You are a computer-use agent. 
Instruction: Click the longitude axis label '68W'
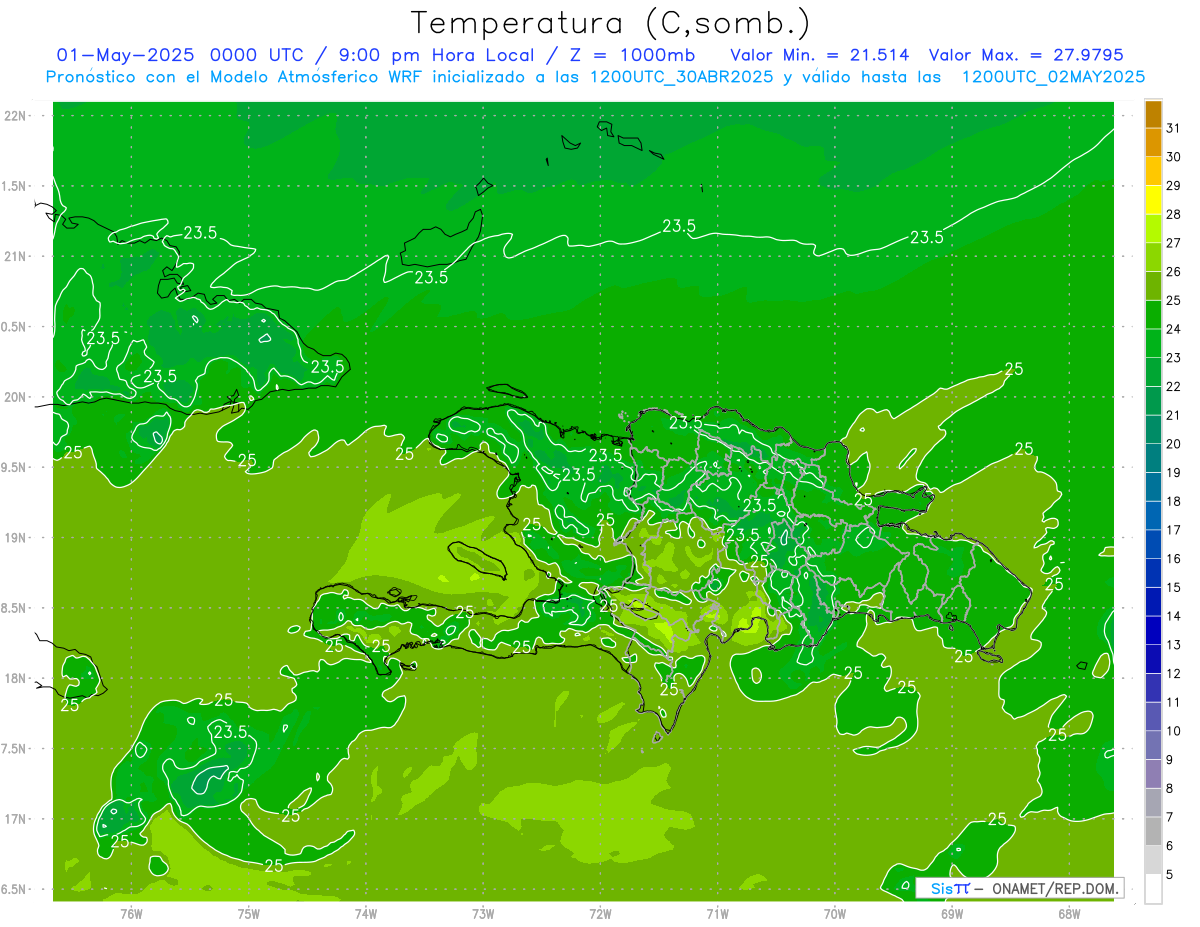[1068, 915]
